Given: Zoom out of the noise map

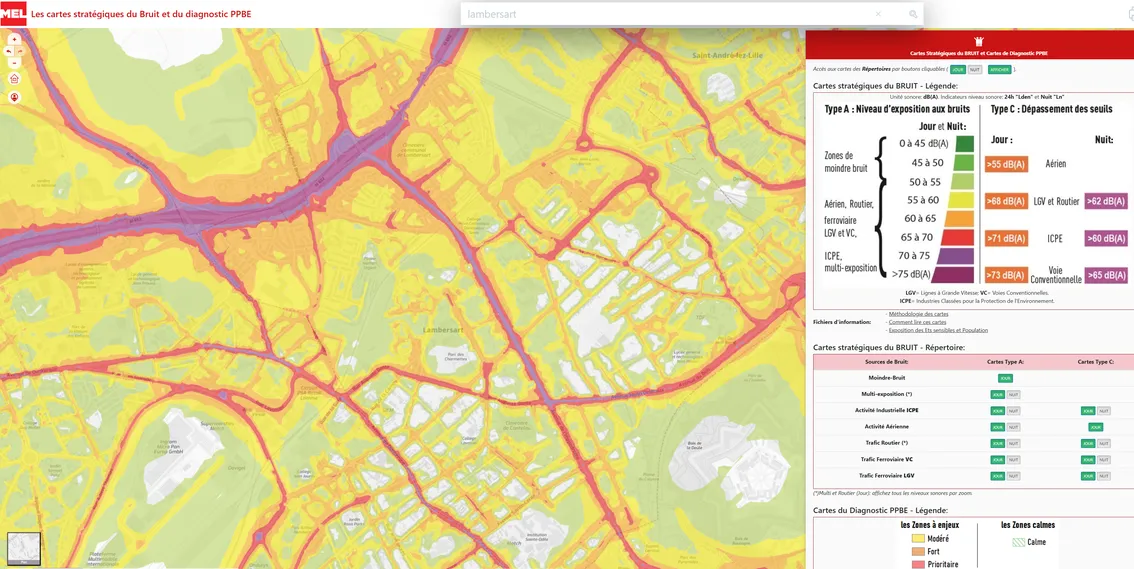Looking at the screenshot, I should pos(14,62).
